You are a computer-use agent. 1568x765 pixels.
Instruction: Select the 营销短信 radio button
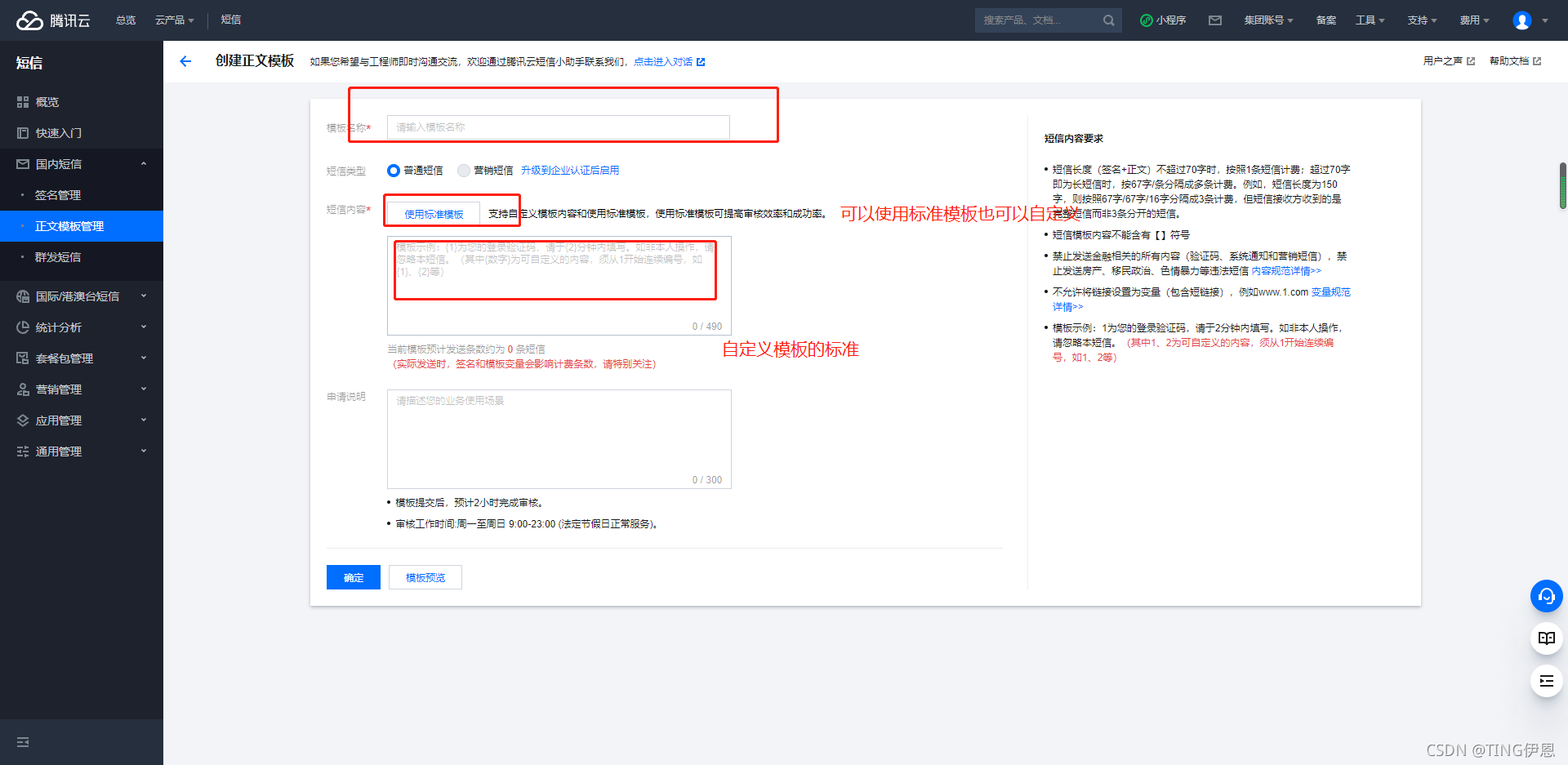464,171
